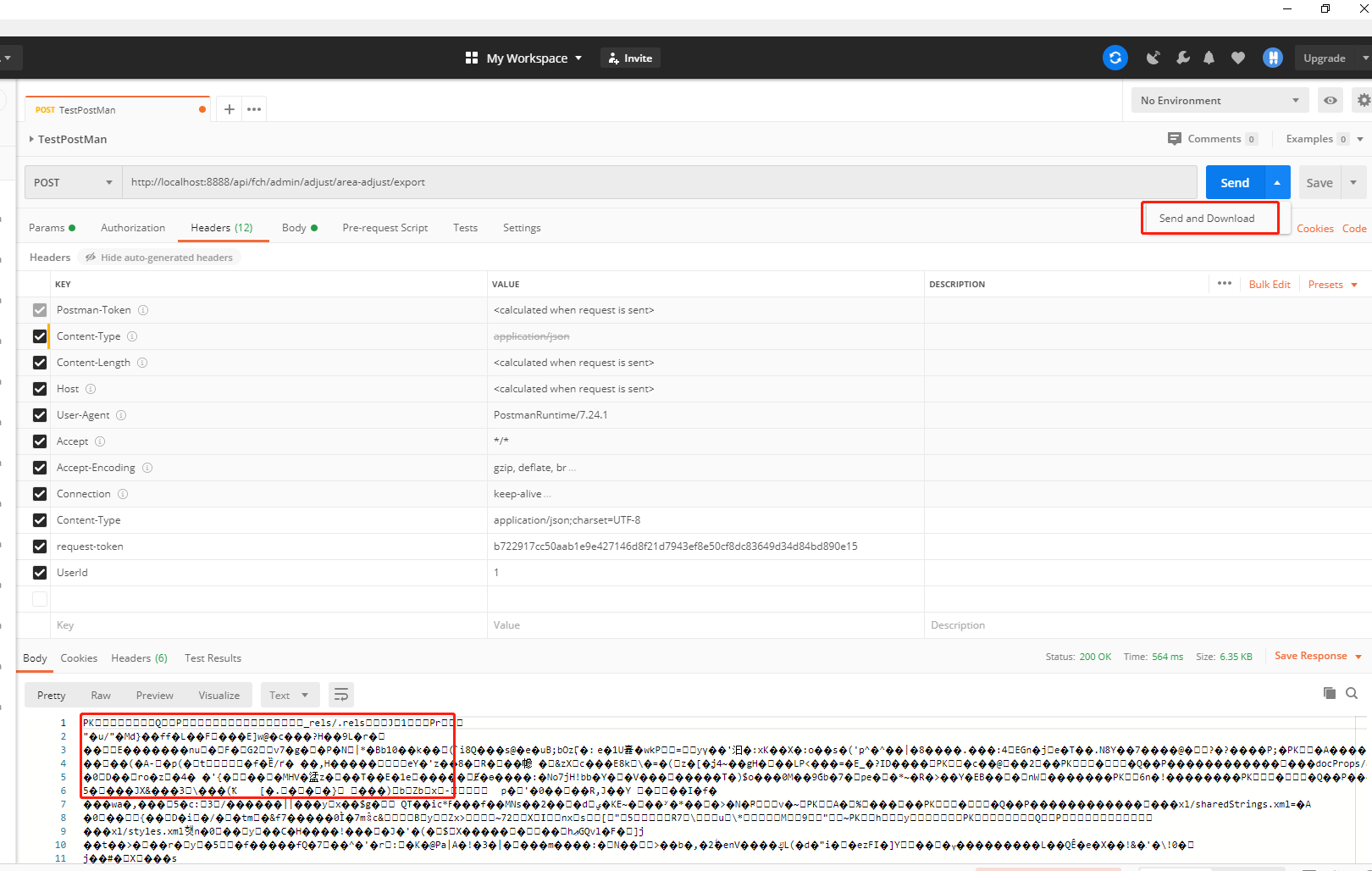1372x871 pixels.
Task: Open manage environments gear icon
Action: pyautogui.click(x=1364, y=100)
